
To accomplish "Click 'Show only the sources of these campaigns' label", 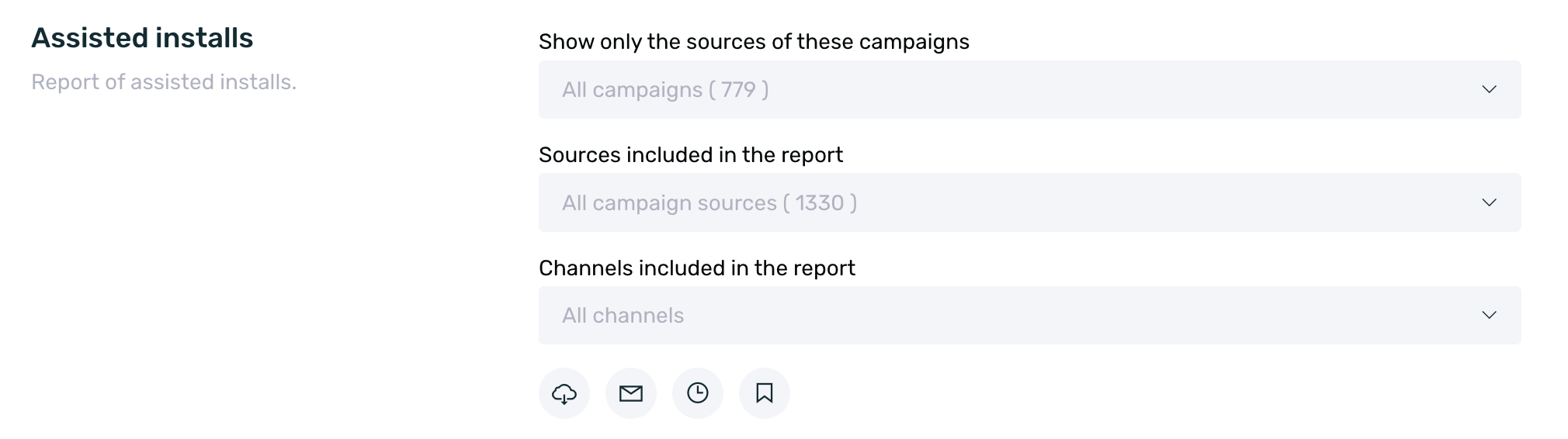I will (754, 42).
